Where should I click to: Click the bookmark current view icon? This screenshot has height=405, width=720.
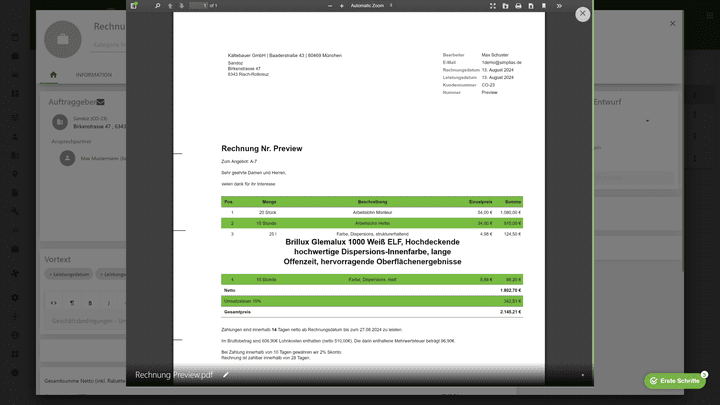(x=545, y=6)
